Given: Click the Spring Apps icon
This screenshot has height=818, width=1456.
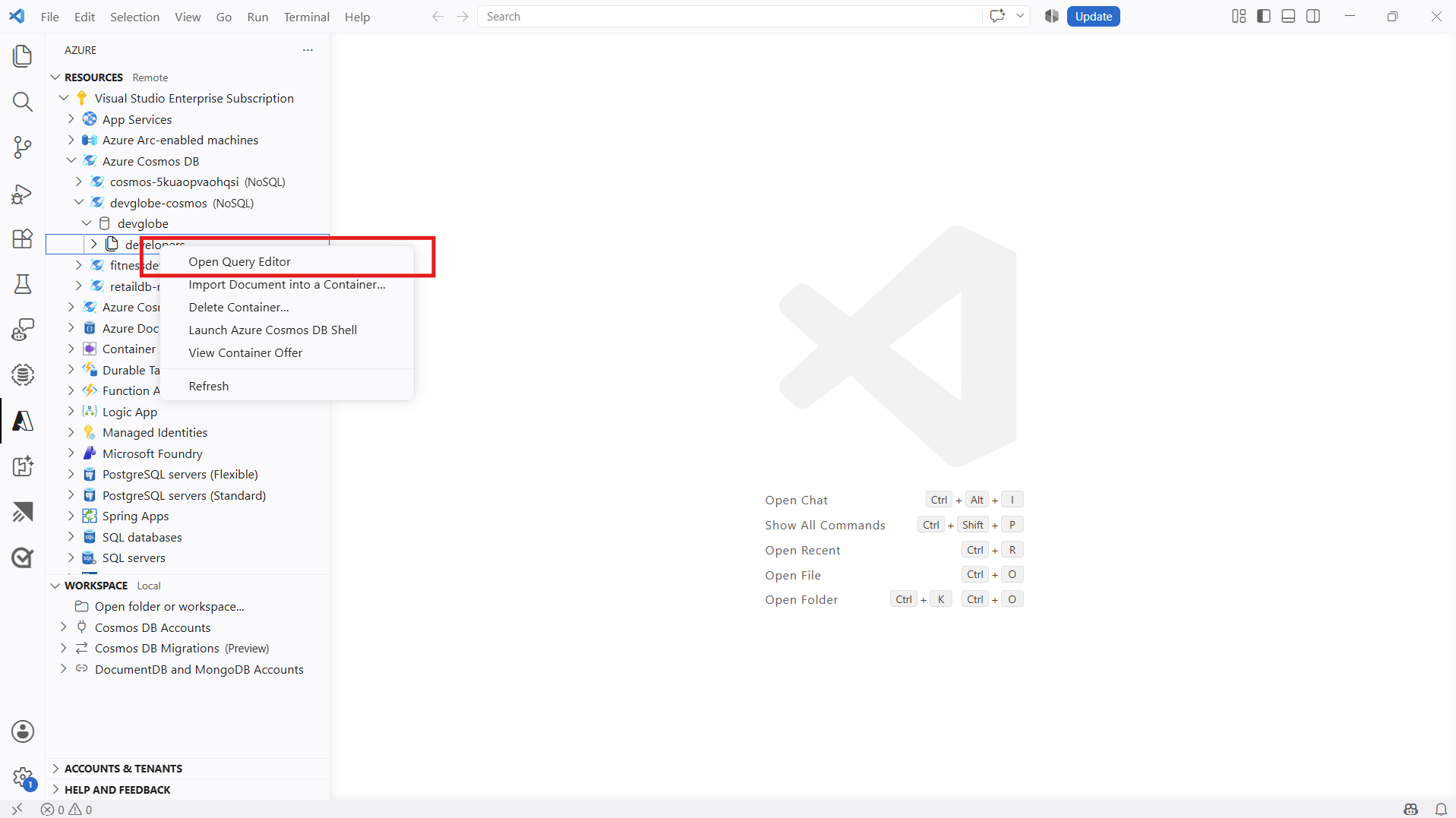Looking at the screenshot, I should coord(90,516).
